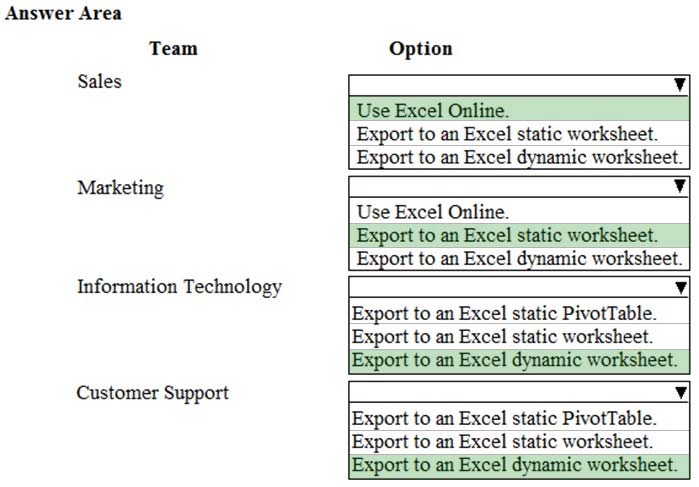Select static worksheet export for Information Technology

[x=519, y=336]
